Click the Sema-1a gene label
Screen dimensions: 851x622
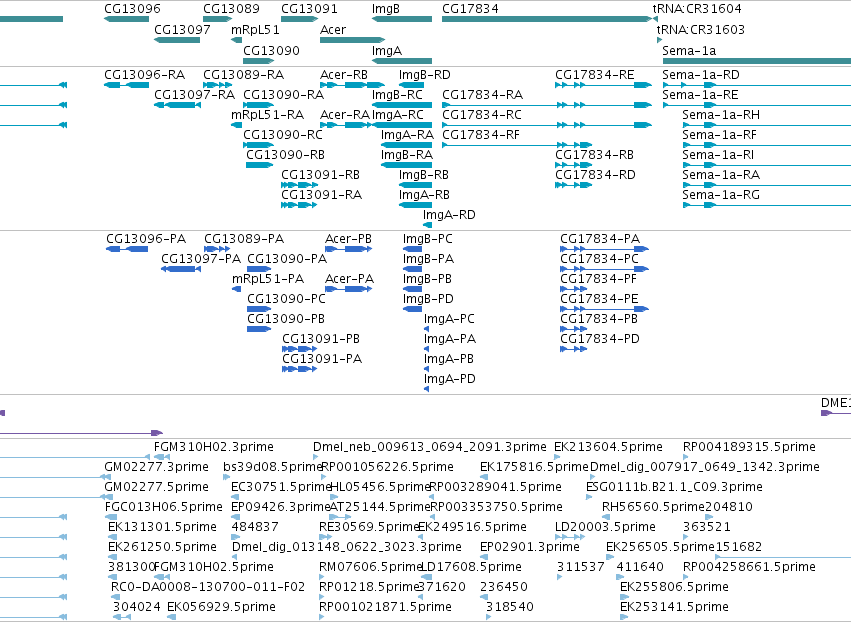point(689,50)
